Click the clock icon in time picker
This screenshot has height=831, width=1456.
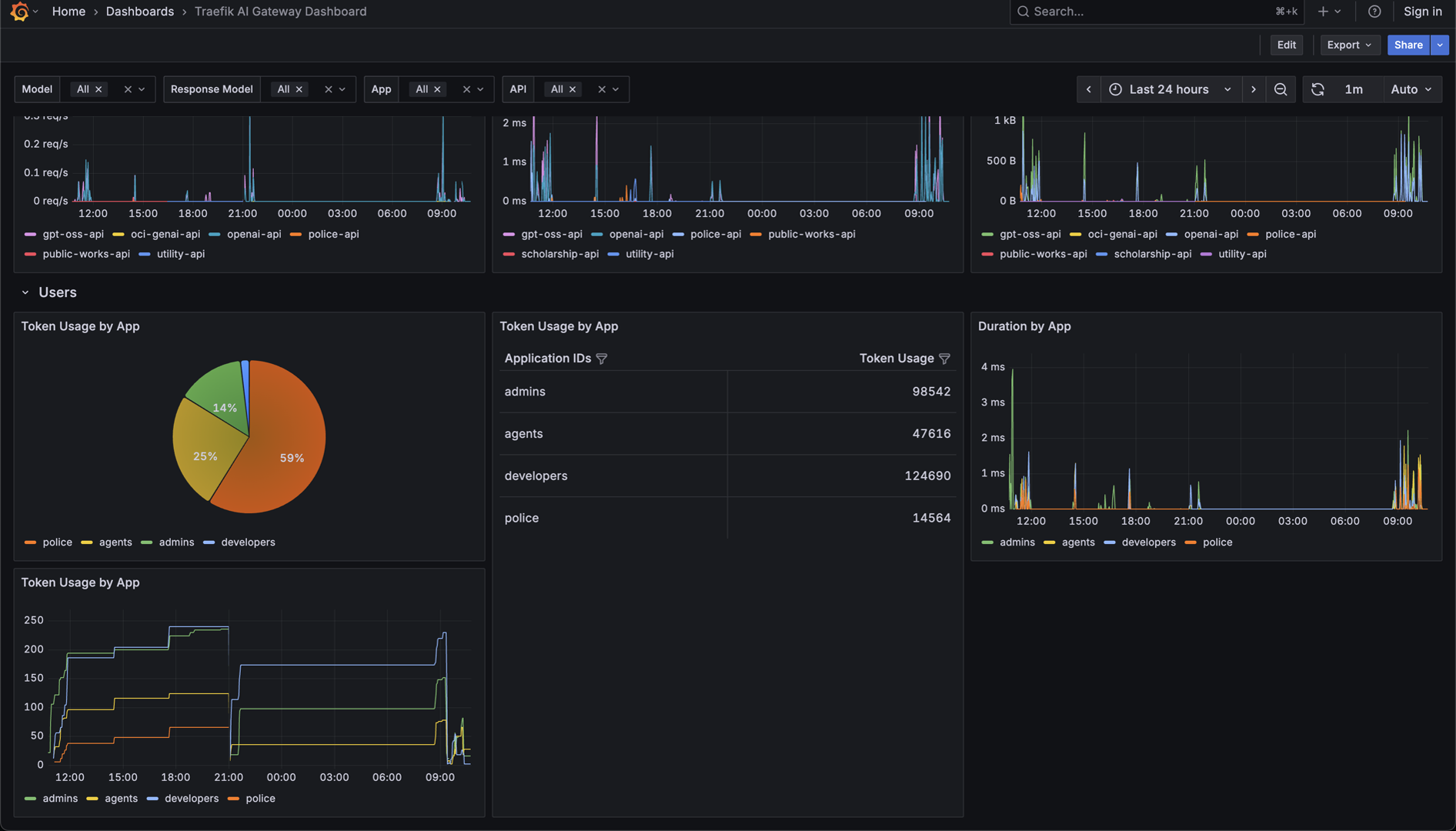tap(1115, 89)
